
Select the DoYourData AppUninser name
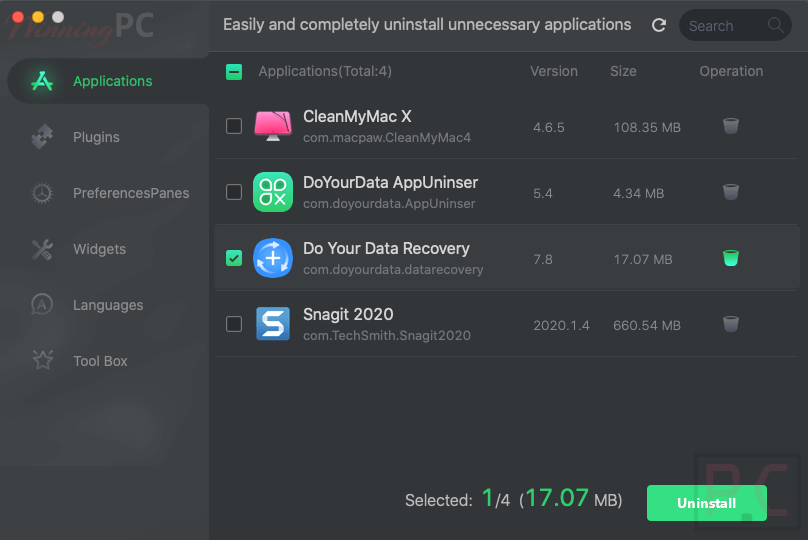[391, 182]
